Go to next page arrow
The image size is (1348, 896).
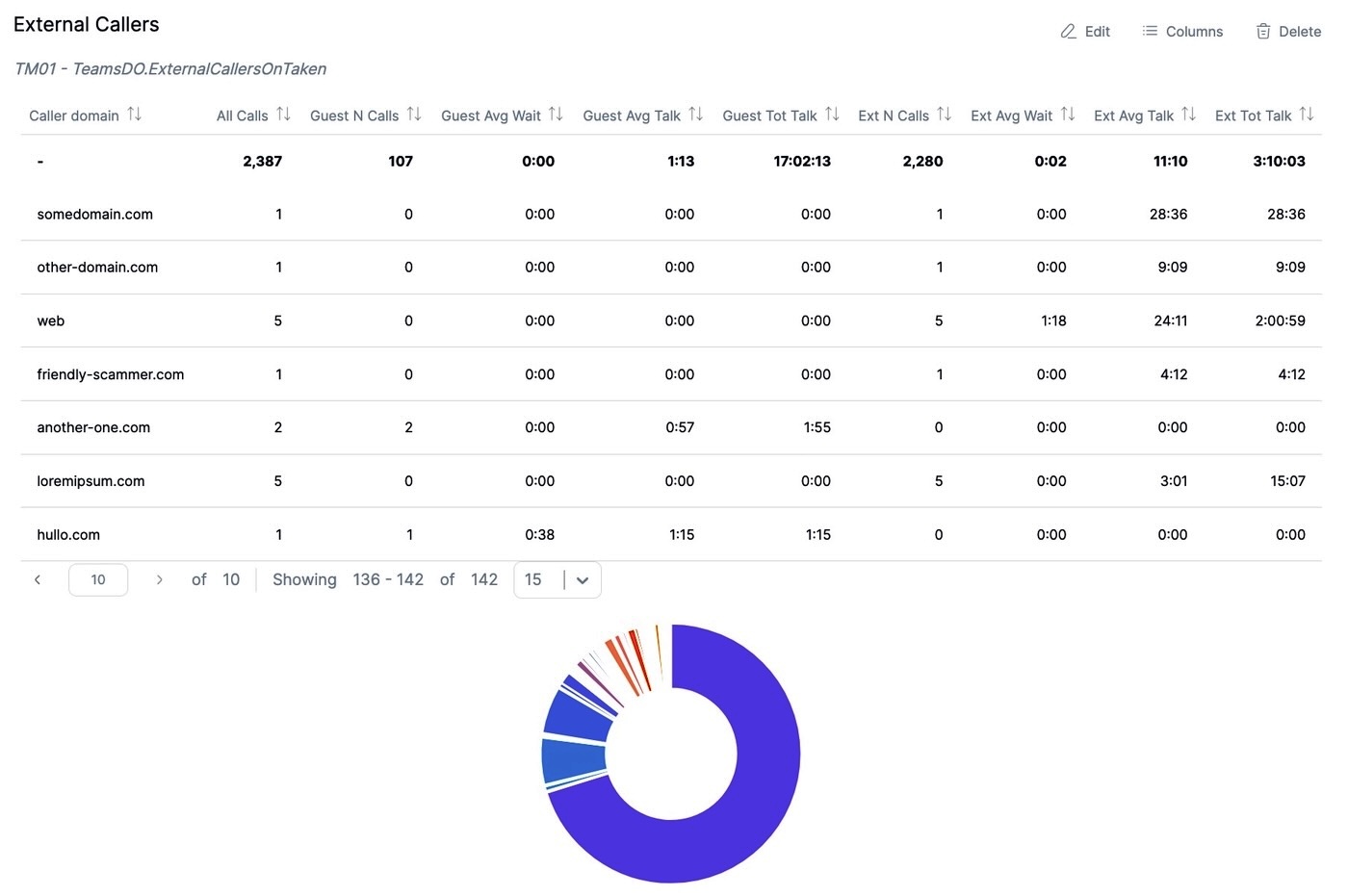tap(160, 579)
